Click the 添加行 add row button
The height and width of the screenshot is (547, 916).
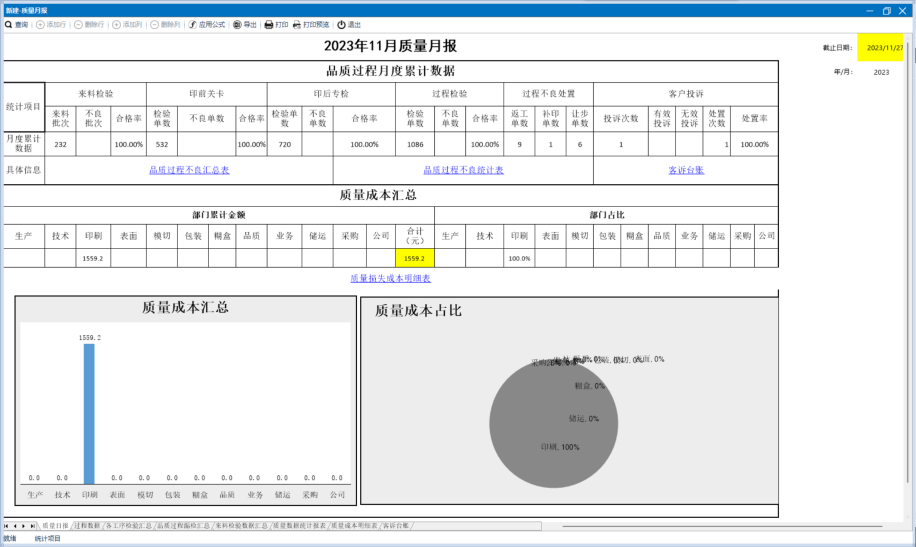tap(51, 24)
